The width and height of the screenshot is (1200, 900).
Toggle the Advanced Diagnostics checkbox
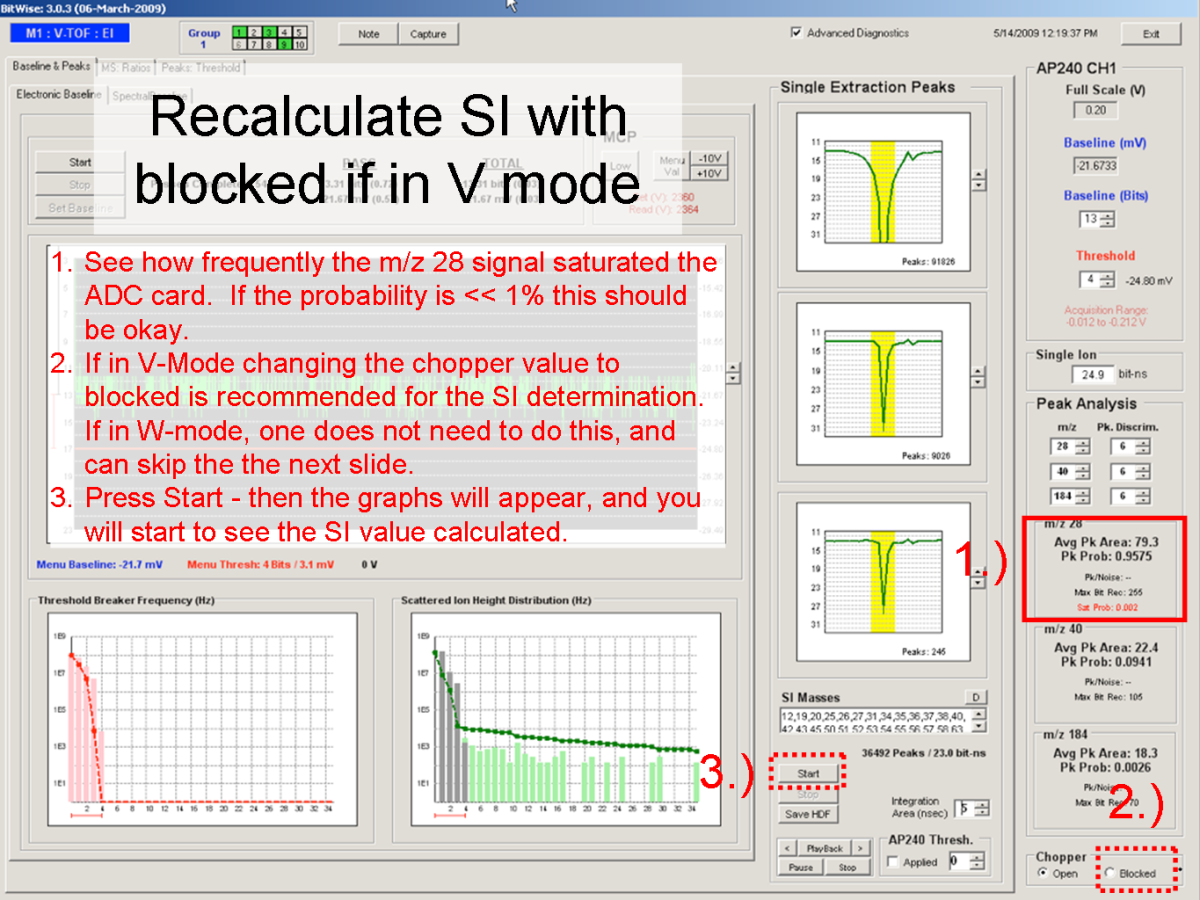[x=796, y=33]
